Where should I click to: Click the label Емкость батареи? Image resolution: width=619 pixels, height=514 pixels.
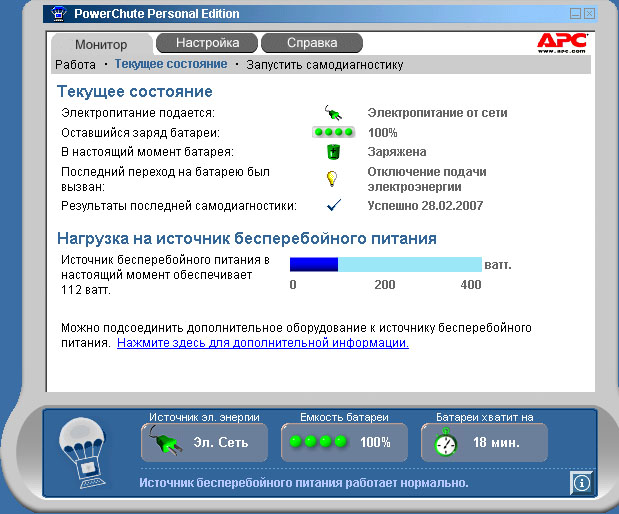click(x=344, y=417)
